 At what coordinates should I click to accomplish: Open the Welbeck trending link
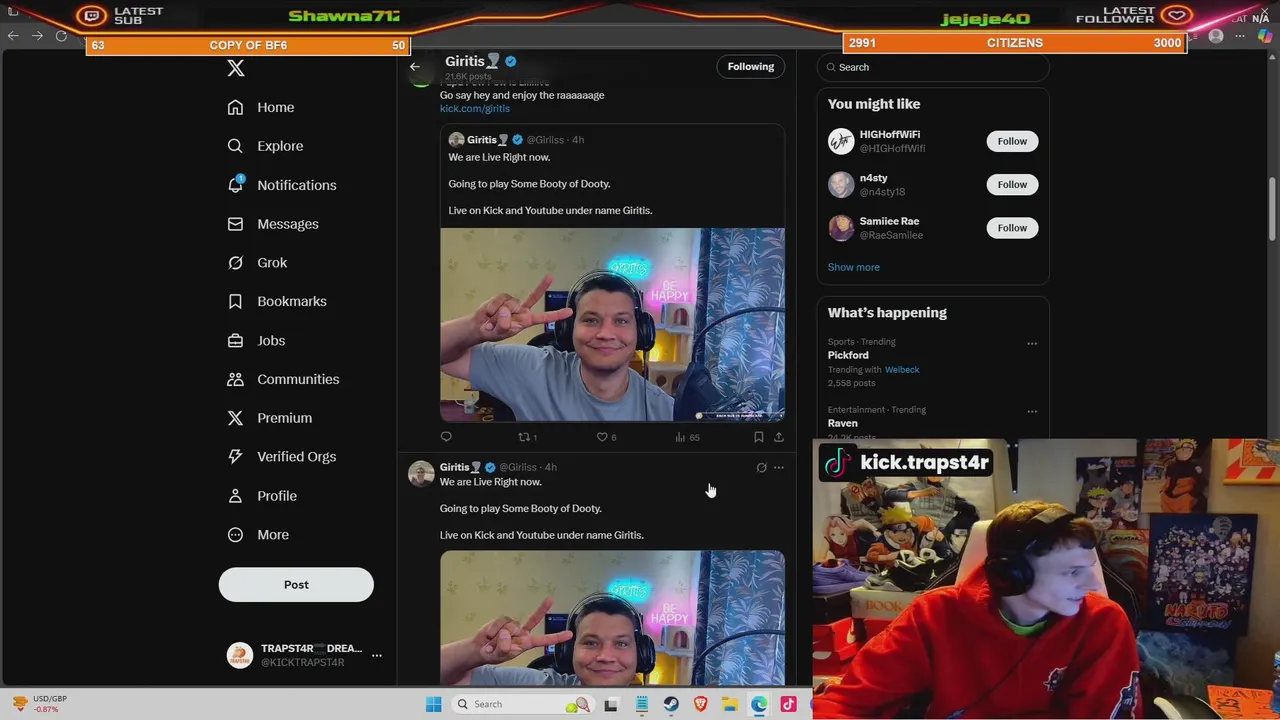902,369
